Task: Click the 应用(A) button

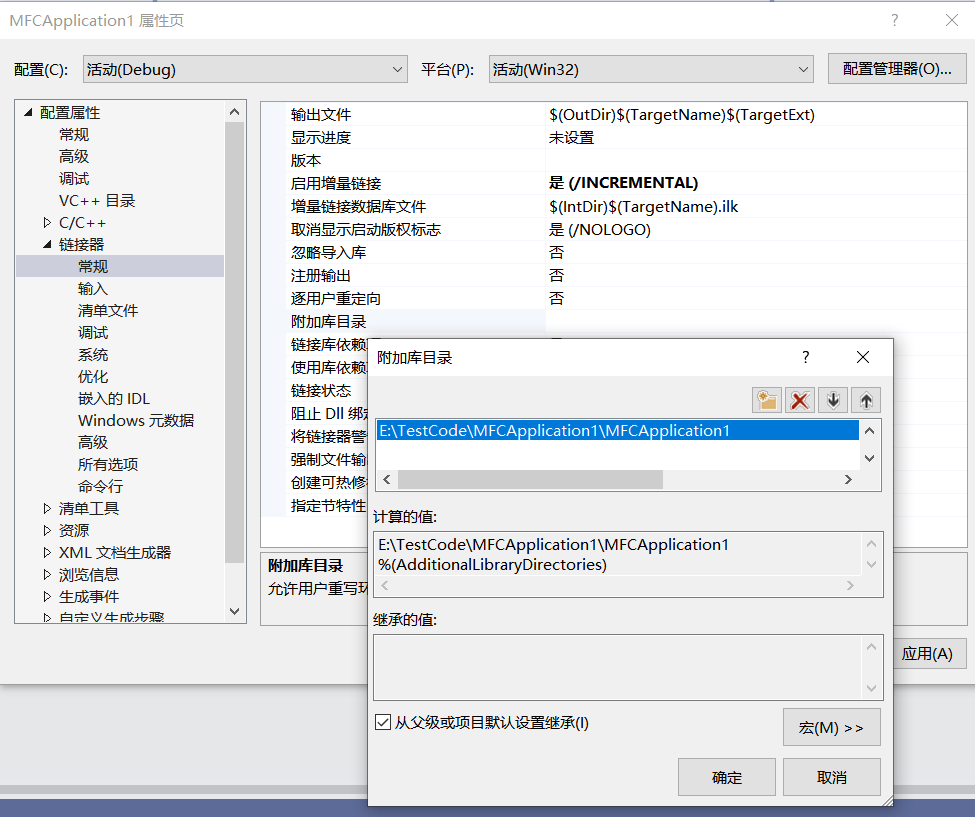Action: pos(929,653)
